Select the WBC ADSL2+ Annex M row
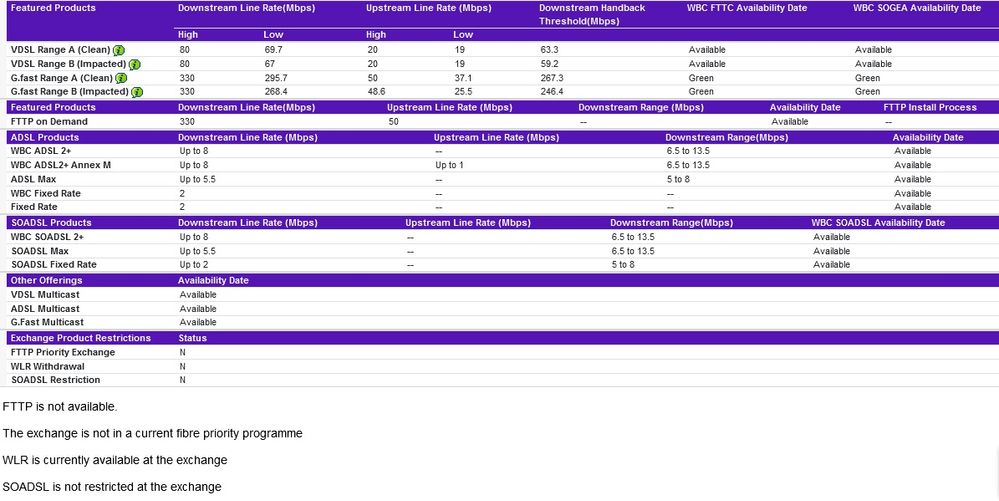This screenshot has height=501, width=999. point(61,165)
